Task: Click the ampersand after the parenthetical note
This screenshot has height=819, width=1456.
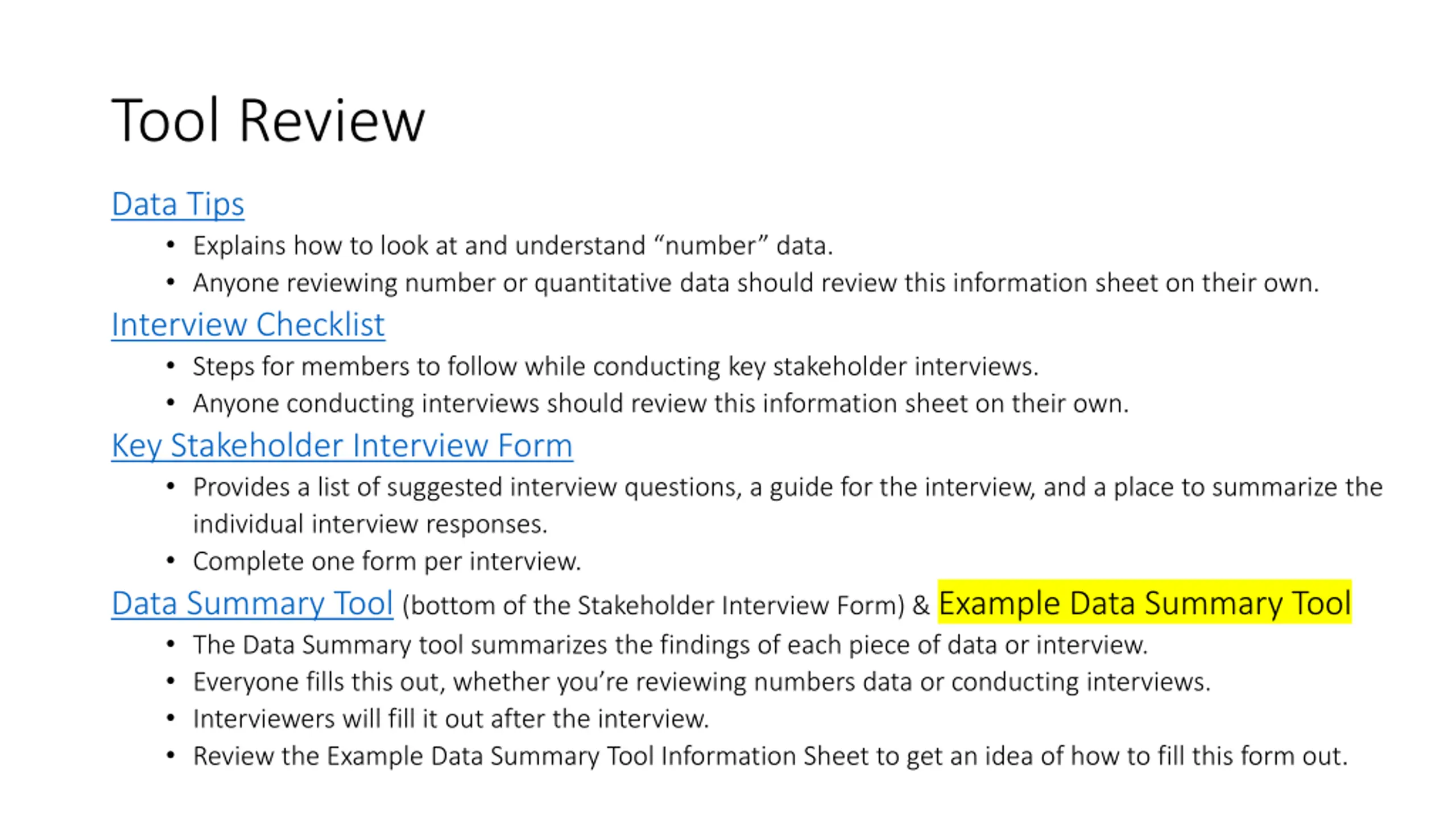Action: pos(921,605)
